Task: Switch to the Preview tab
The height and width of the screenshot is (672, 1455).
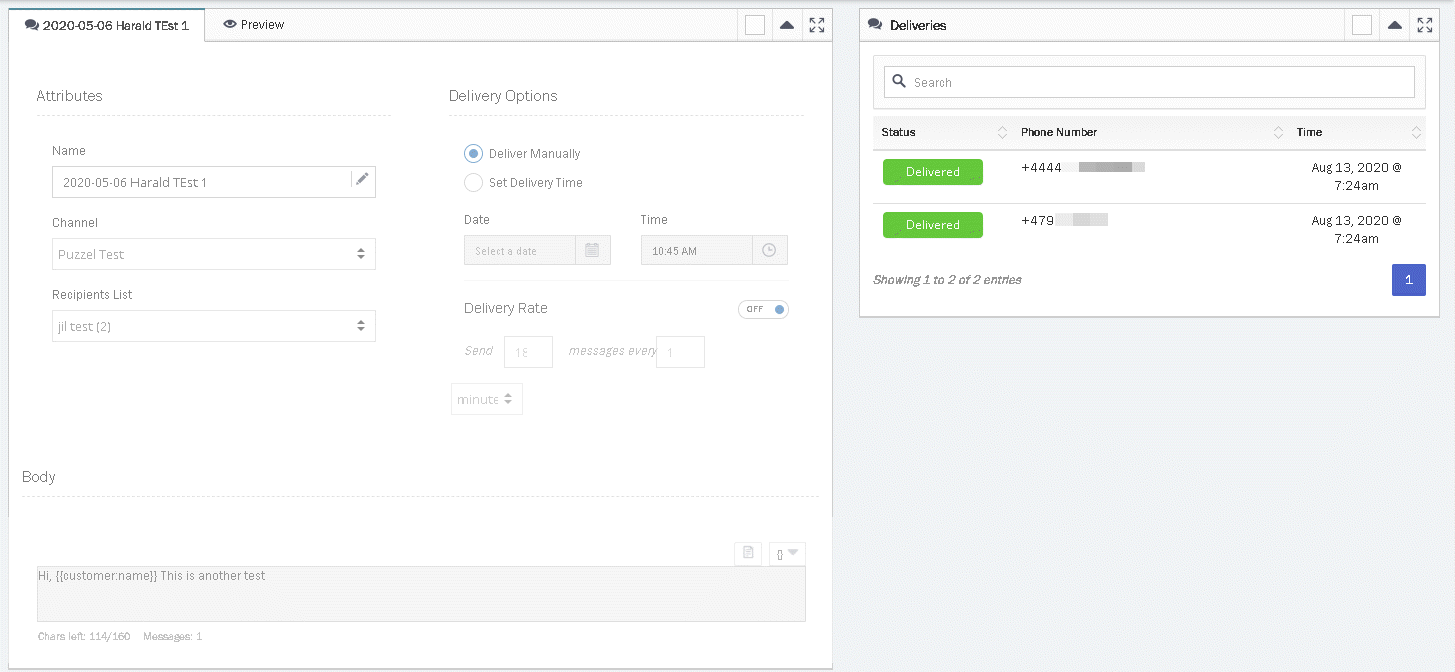Action: (x=254, y=25)
